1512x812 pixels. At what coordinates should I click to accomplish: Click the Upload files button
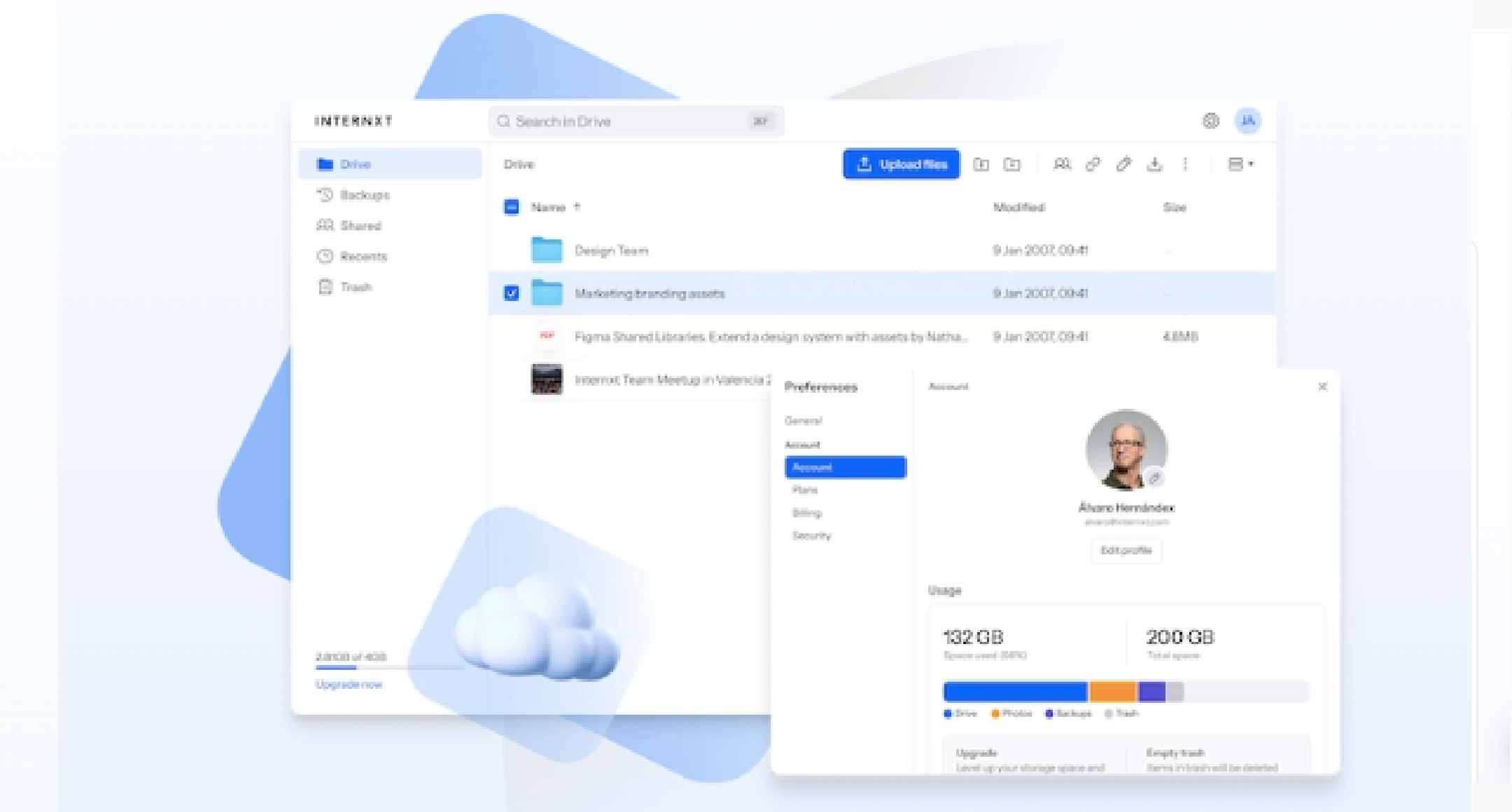pyautogui.click(x=901, y=164)
